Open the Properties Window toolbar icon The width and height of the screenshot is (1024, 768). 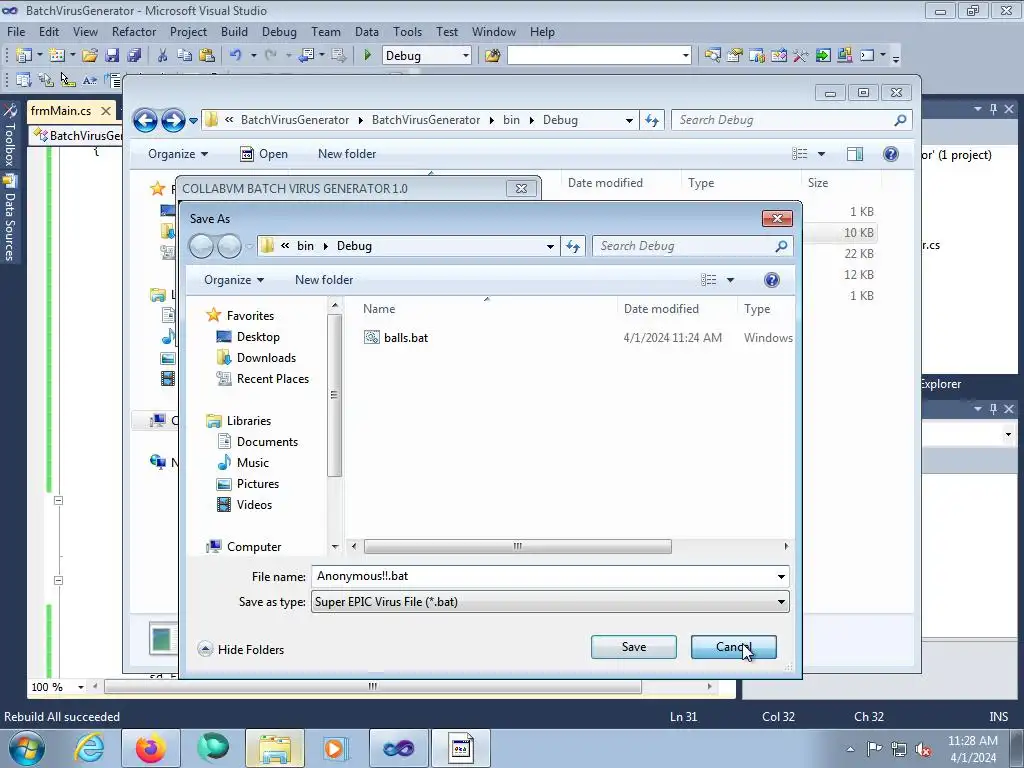point(735,56)
